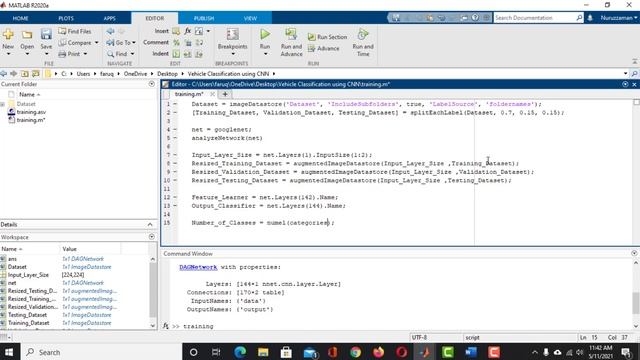Viewport: 640px width, 360px height.
Task: Click the New file icon
Action: (8, 35)
